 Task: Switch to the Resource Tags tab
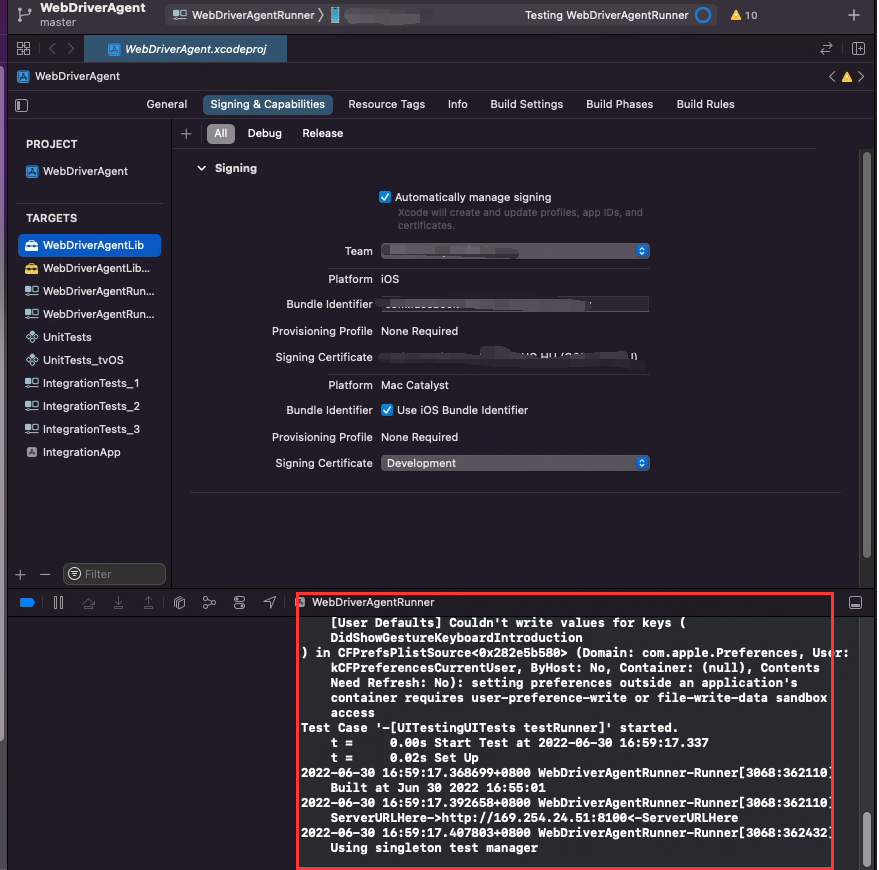tap(386, 104)
